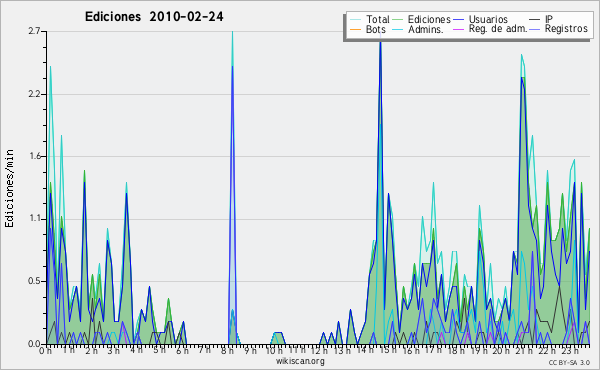Click the 'Ediciones/min' y-axis label
The image size is (600, 370).
tap(9, 188)
